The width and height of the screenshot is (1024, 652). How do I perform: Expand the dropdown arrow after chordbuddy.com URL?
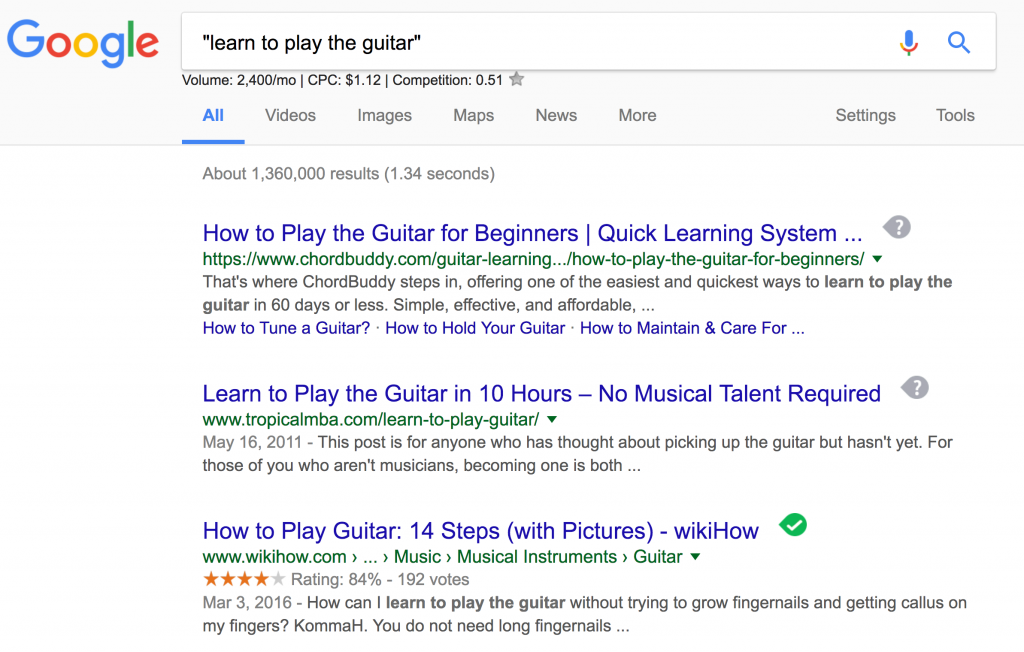878,259
